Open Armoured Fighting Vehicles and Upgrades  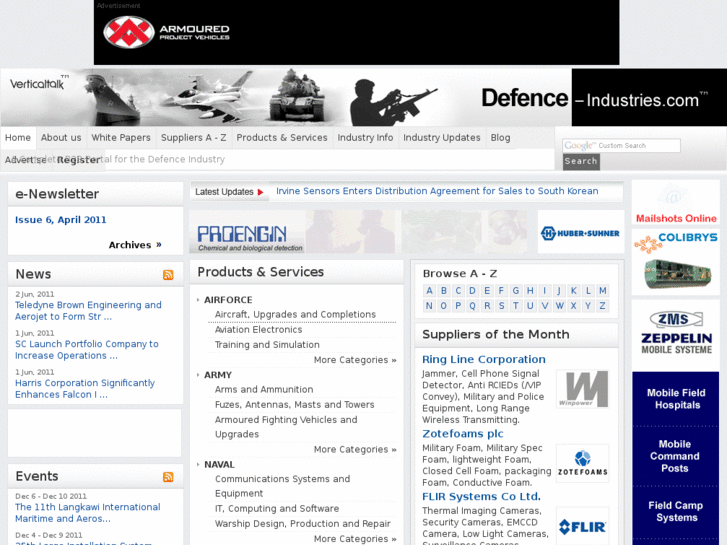click(x=286, y=427)
